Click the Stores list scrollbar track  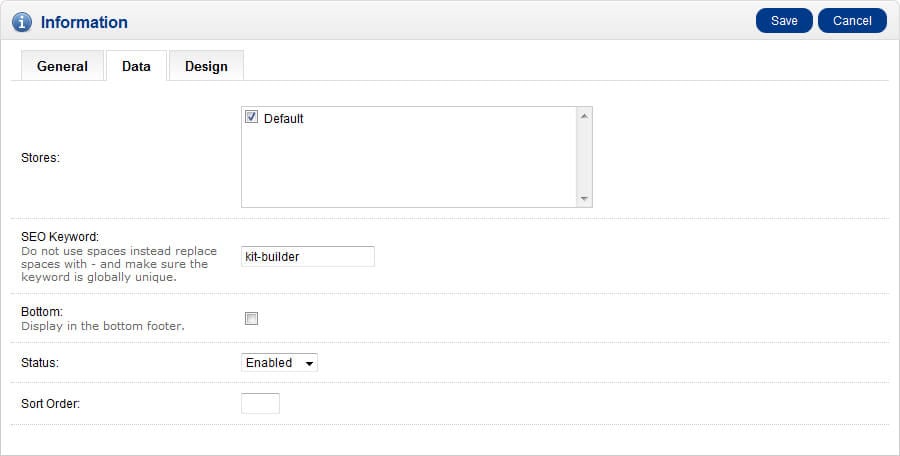click(584, 157)
